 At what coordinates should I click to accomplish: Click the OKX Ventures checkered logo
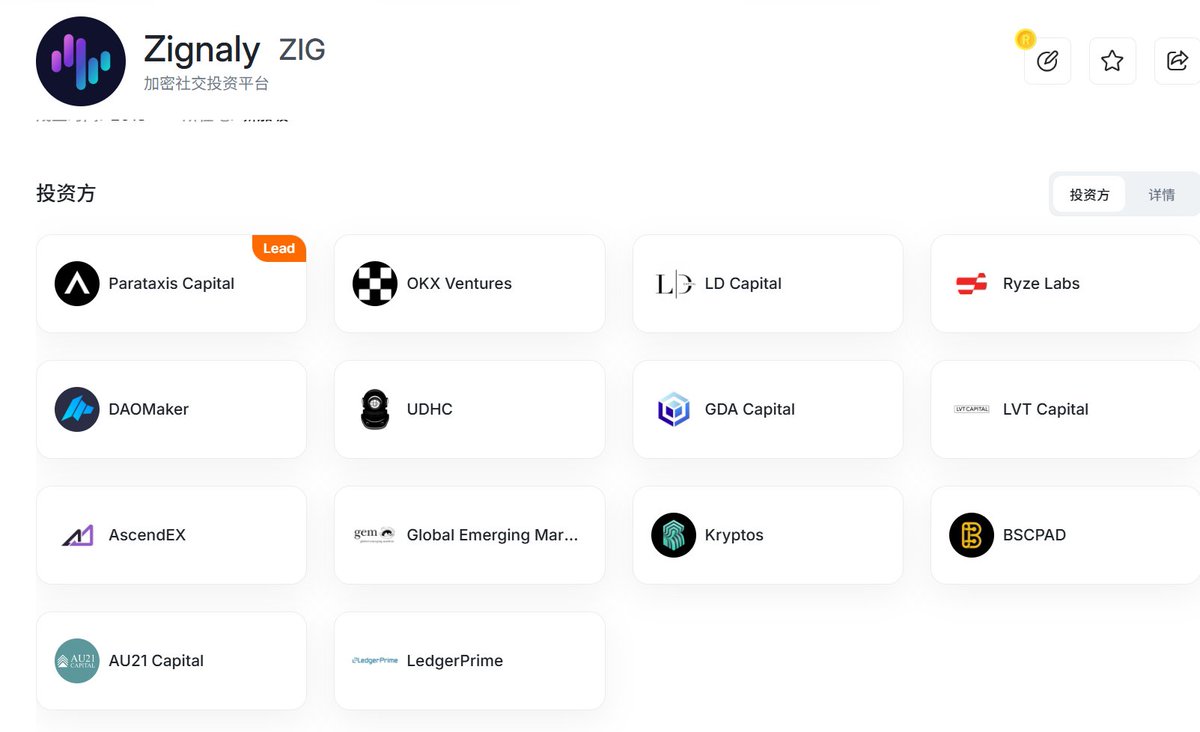[x=375, y=284]
